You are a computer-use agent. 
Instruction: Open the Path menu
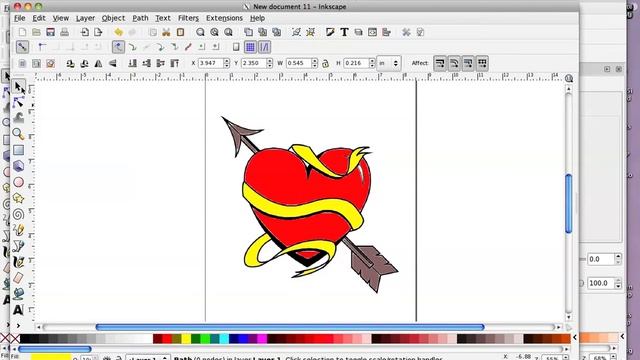[140, 18]
